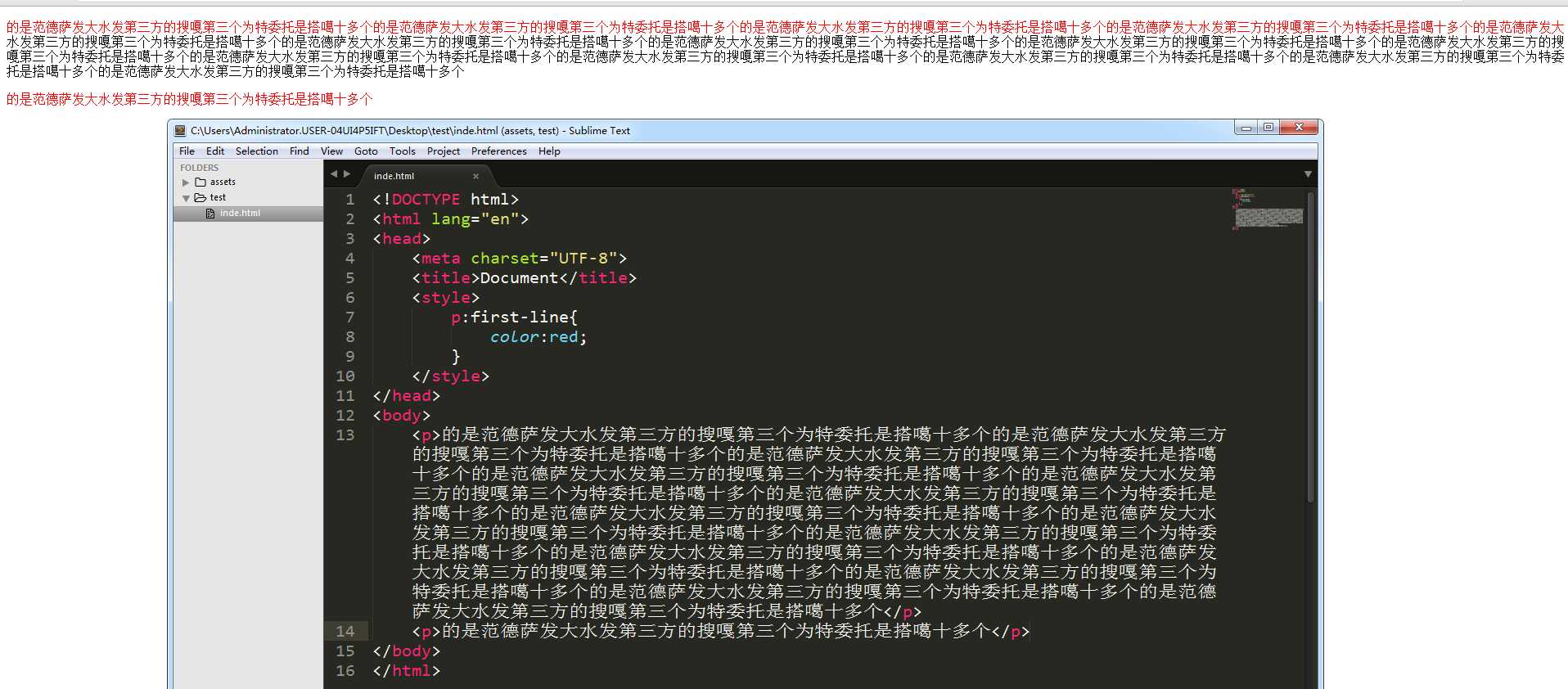
Task: Click line number 14 in gutter
Action: pos(345,632)
